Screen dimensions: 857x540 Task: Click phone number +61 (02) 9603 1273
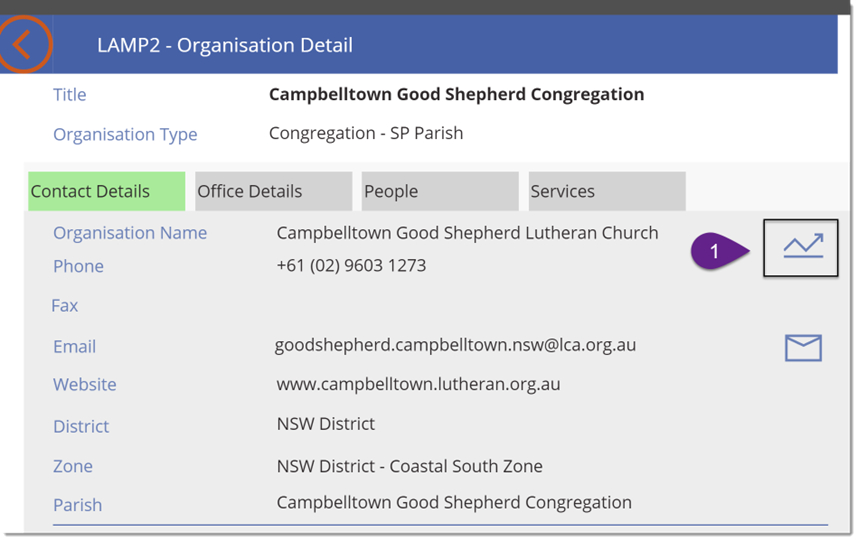(351, 266)
